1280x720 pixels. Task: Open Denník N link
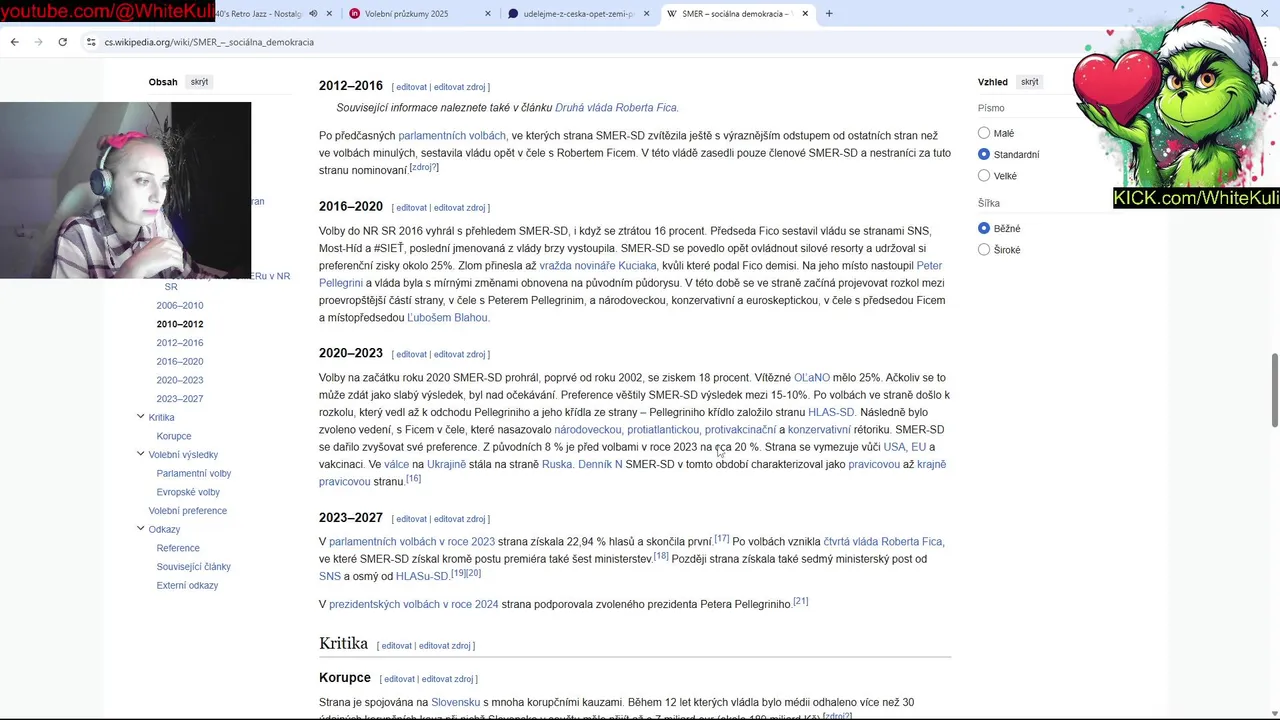coord(600,465)
